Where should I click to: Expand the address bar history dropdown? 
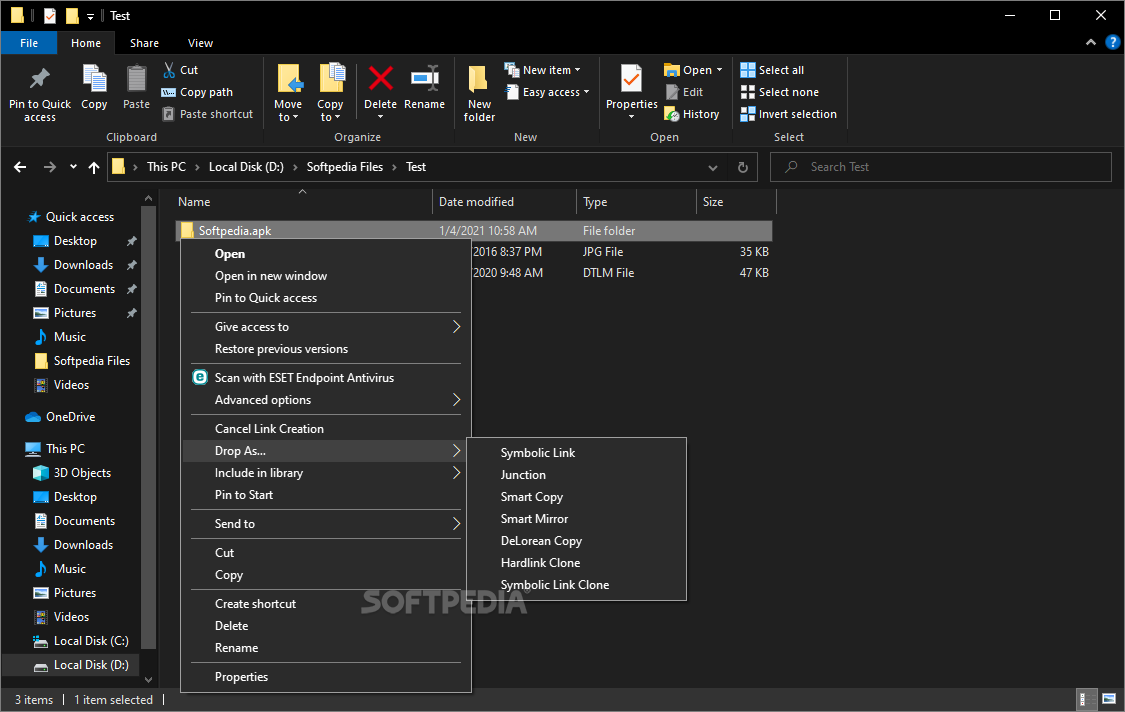[x=712, y=167]
